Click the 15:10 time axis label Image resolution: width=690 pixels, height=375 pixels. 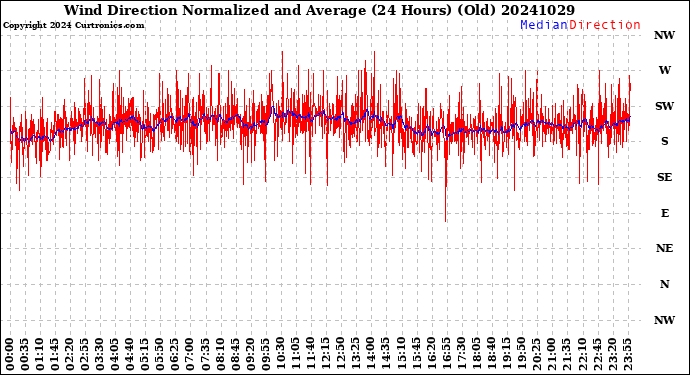[401, 354]
